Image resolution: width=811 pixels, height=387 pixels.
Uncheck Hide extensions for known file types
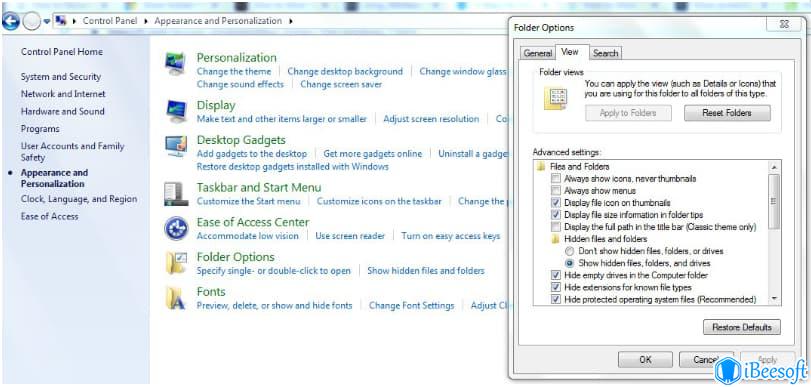coord(555,287)
